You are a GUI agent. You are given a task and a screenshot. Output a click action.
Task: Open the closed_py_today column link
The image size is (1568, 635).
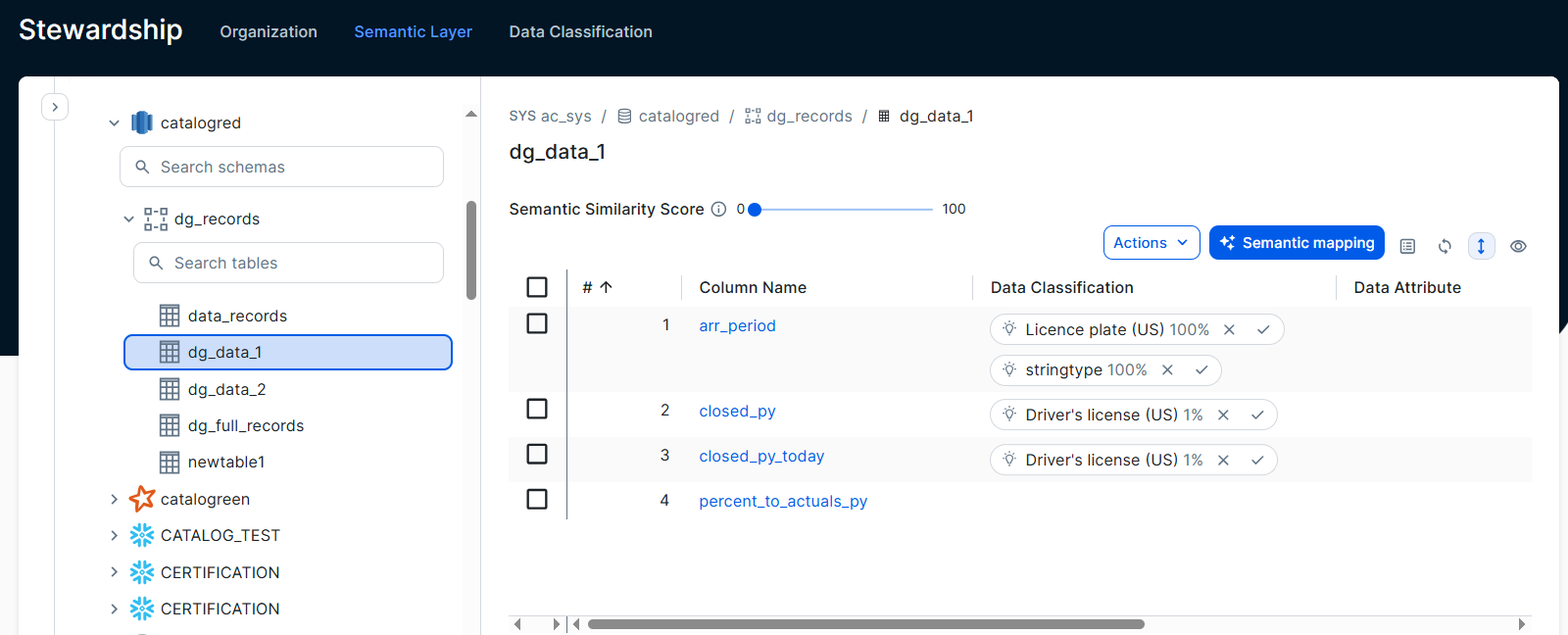761,457
